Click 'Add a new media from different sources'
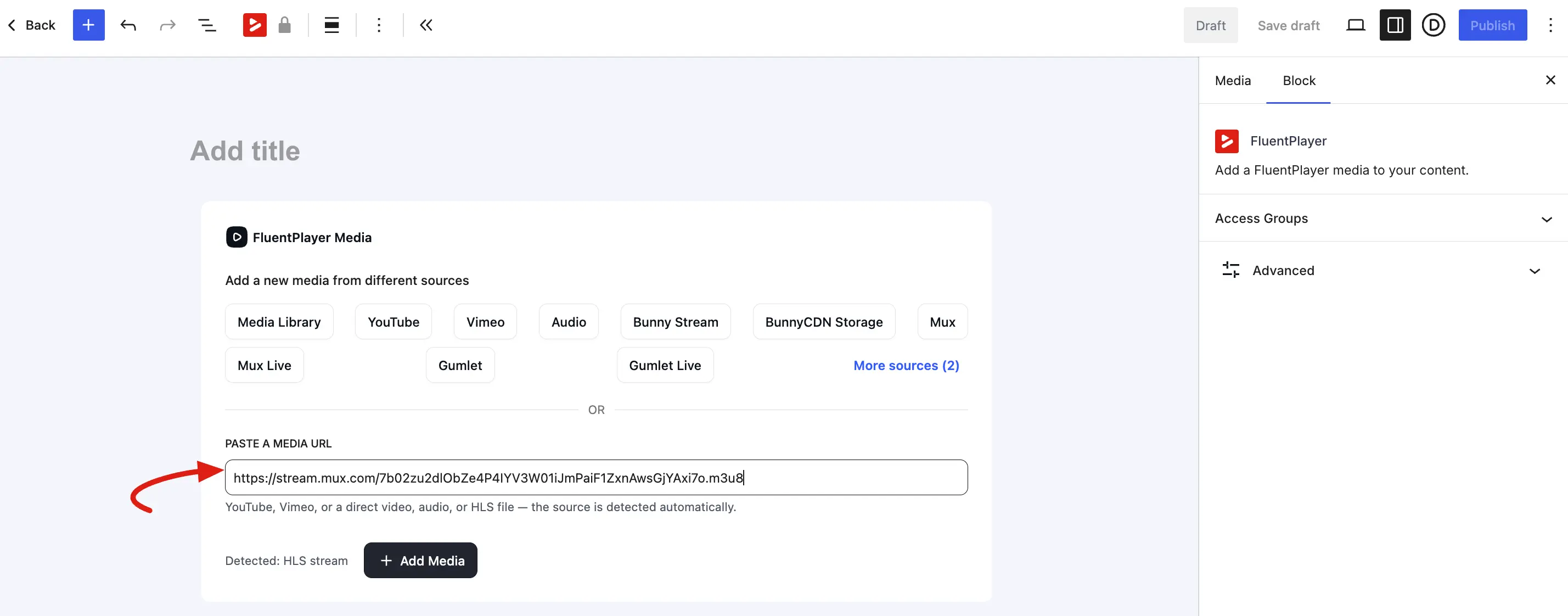This screenshot has width=1568, height=616. [x=347, y=280]
